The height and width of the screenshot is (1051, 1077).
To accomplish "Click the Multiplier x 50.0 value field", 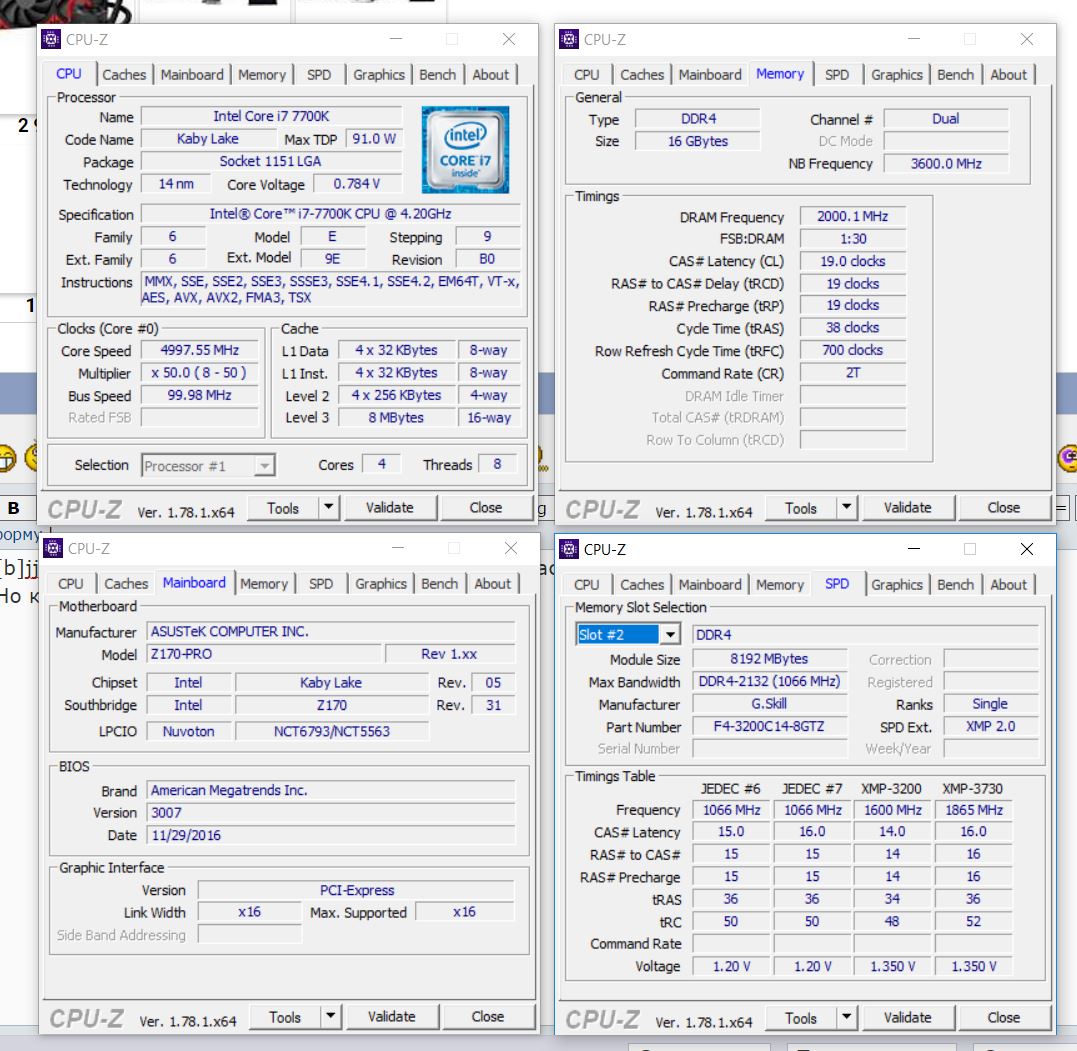I will pos(199,373).
